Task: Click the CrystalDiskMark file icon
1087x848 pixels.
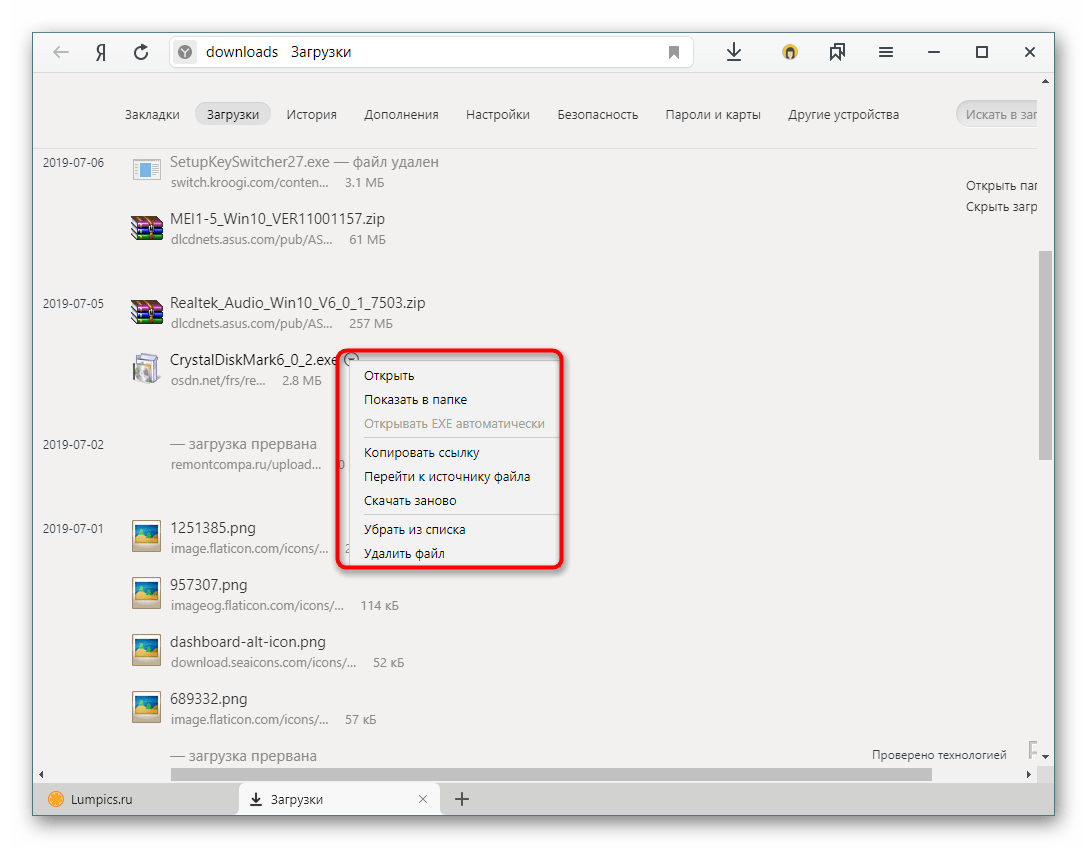Action: tap(147, 369)
